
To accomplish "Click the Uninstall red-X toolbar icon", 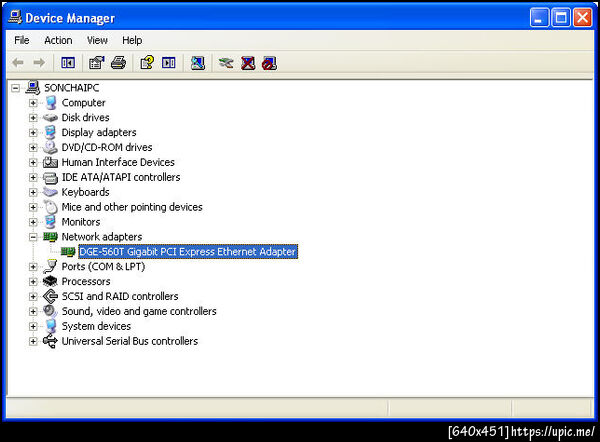I will 248,63.
